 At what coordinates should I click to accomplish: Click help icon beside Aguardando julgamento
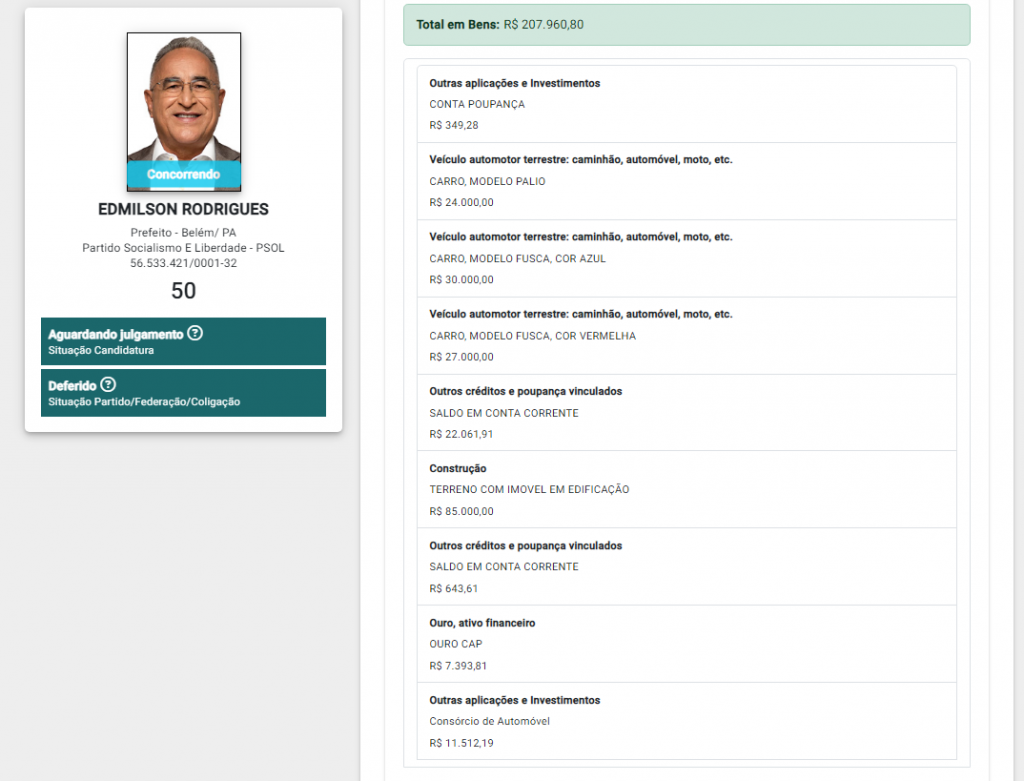click(x=195, y=334)
